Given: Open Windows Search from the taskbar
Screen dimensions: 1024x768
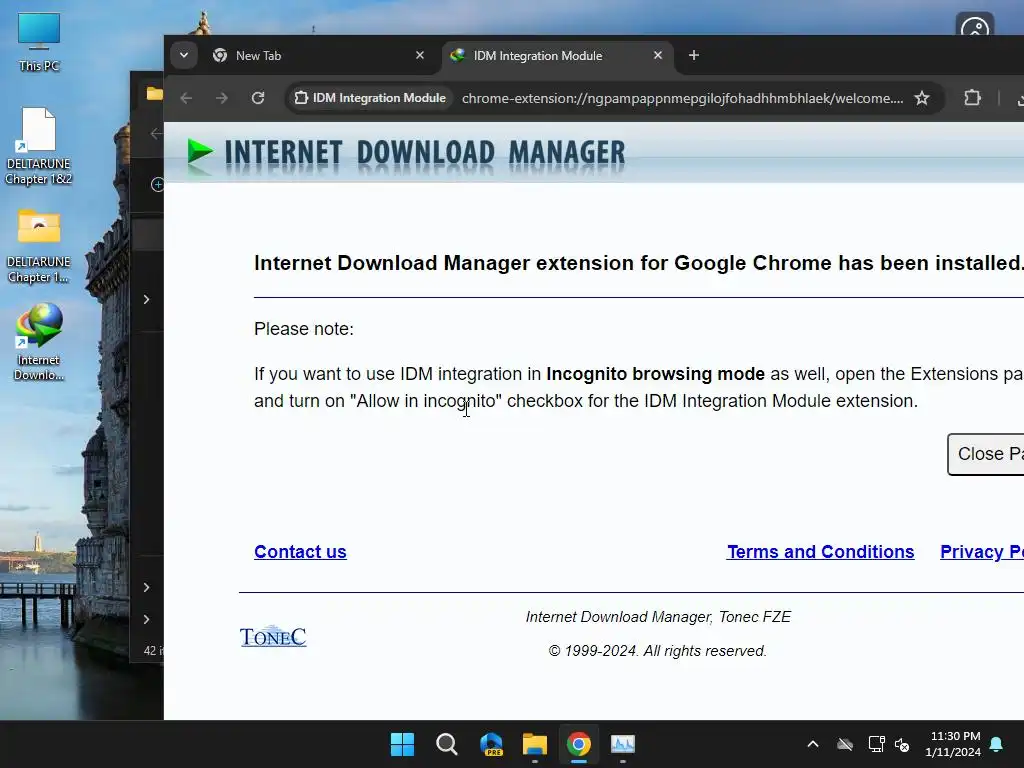Looking at the screenshot, I should (x=447, y=744).
